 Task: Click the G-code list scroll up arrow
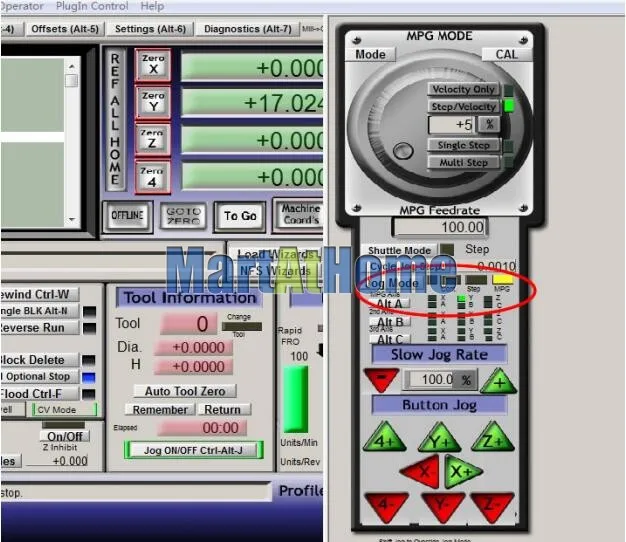pyautogui.click(x=72, y=66)
